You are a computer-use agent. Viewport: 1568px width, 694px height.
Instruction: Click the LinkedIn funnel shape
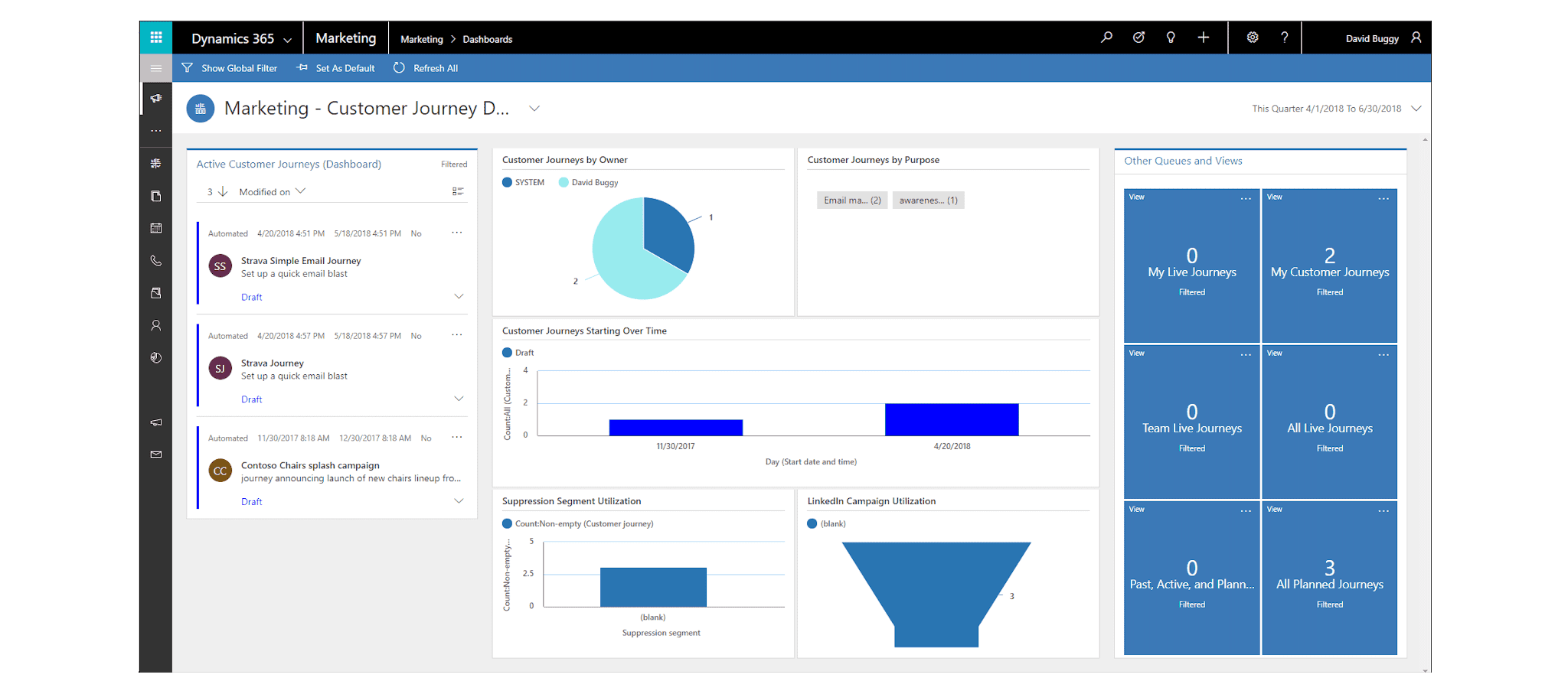936,594
